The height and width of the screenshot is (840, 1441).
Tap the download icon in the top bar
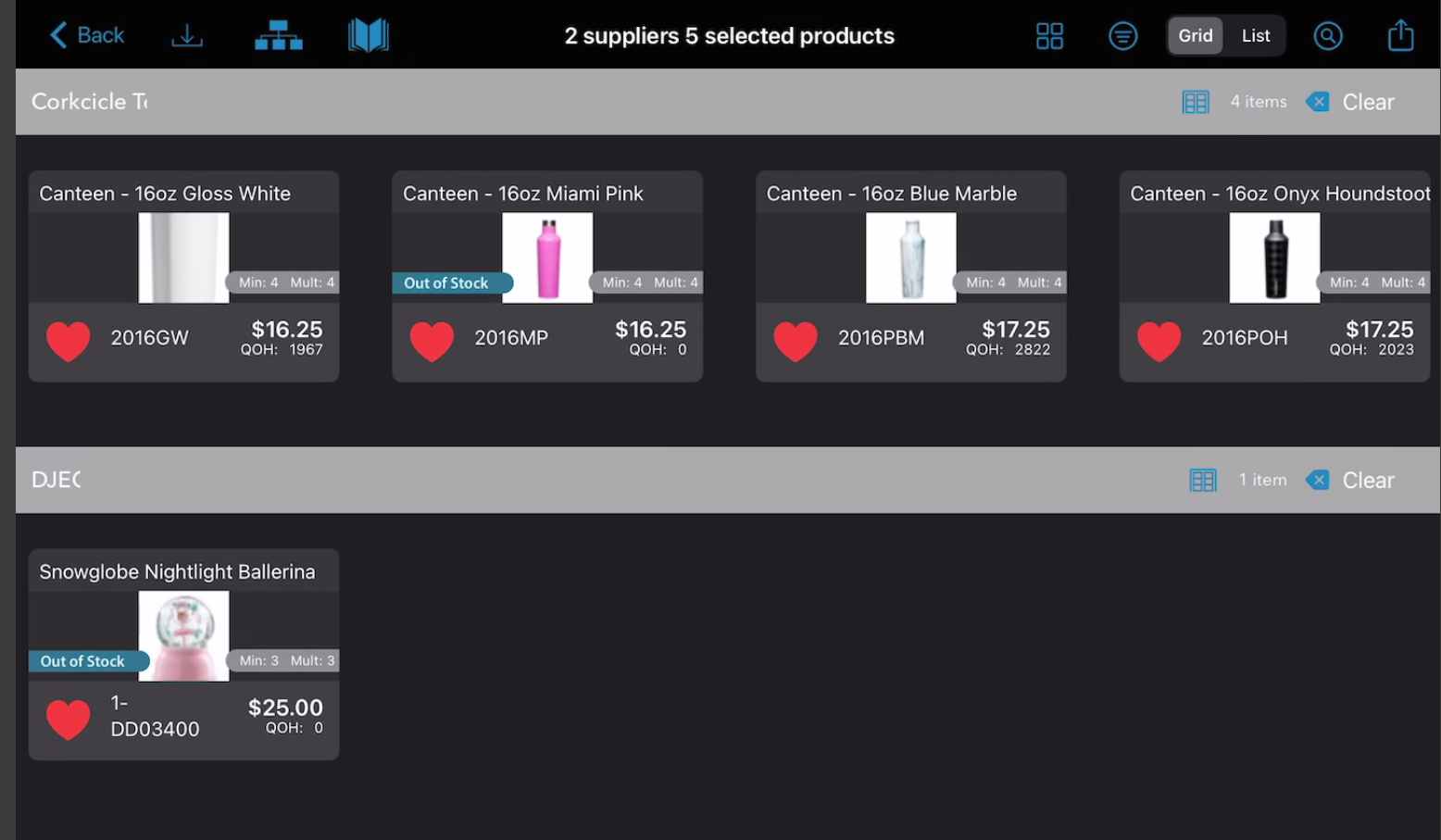pyautogui.click(x=187, y=35)
